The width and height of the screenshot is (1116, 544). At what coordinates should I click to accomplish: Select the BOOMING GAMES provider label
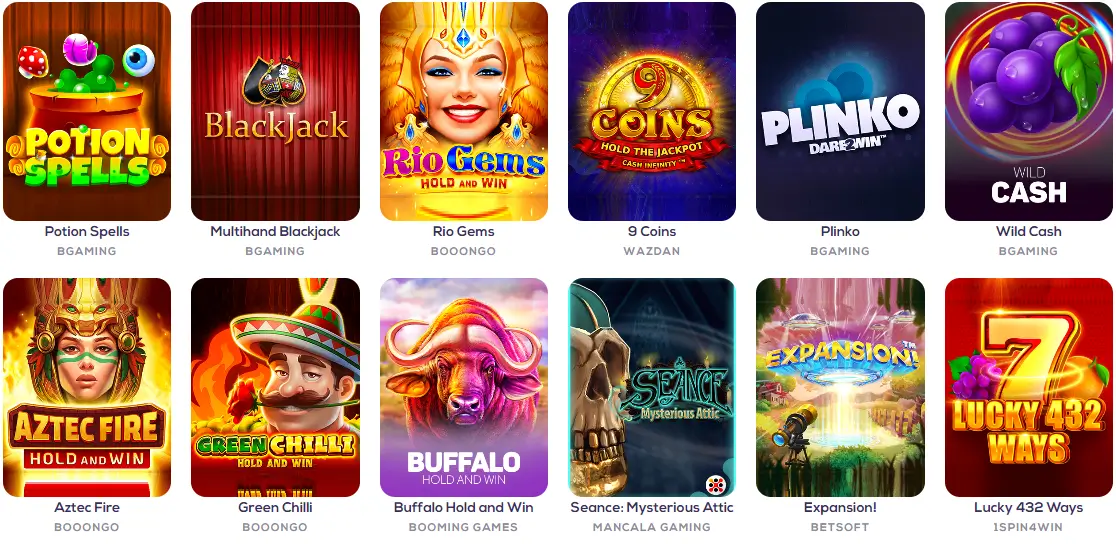(x=463, y=528)
